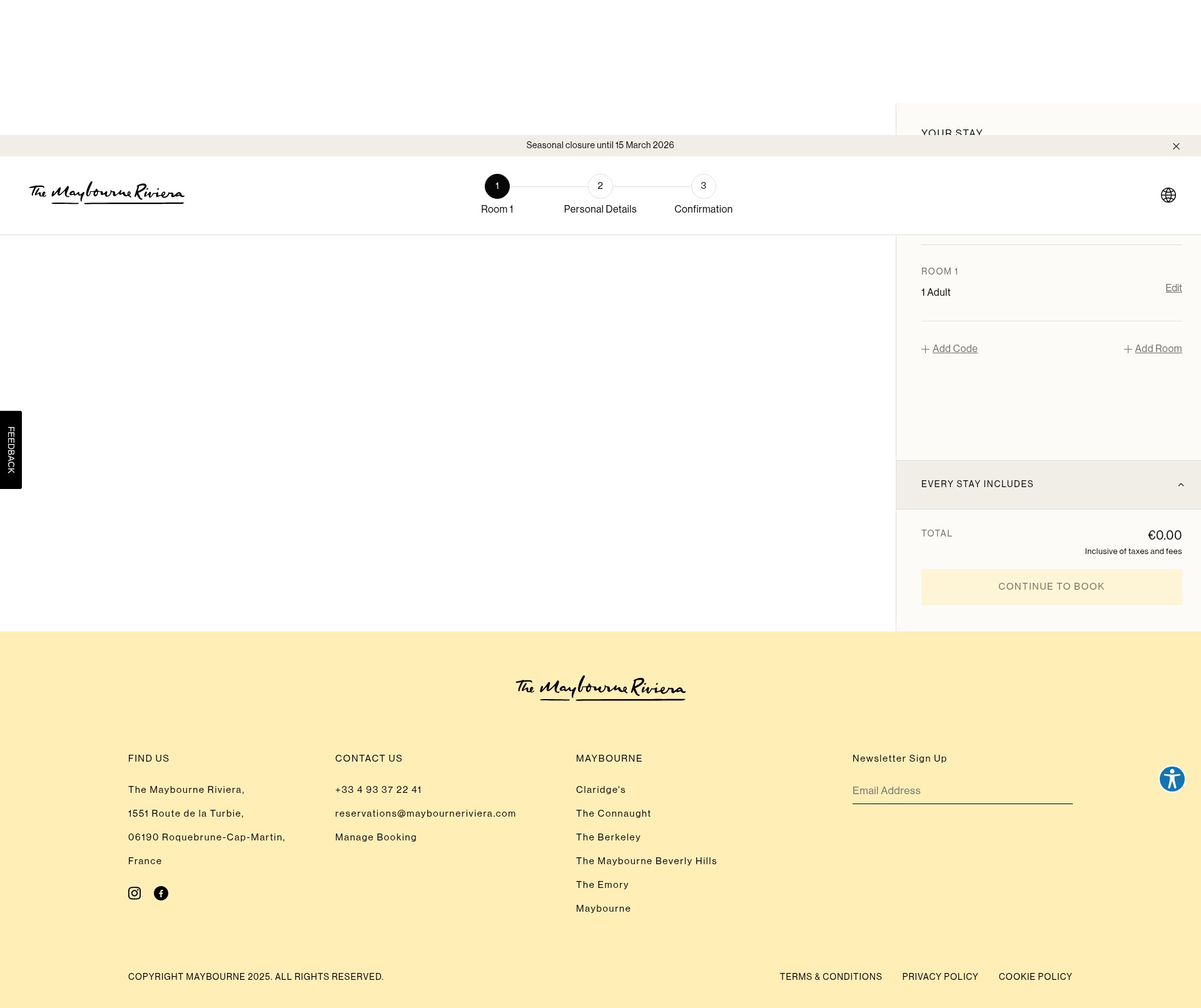Open Manage Booking link

click(376, 837)
